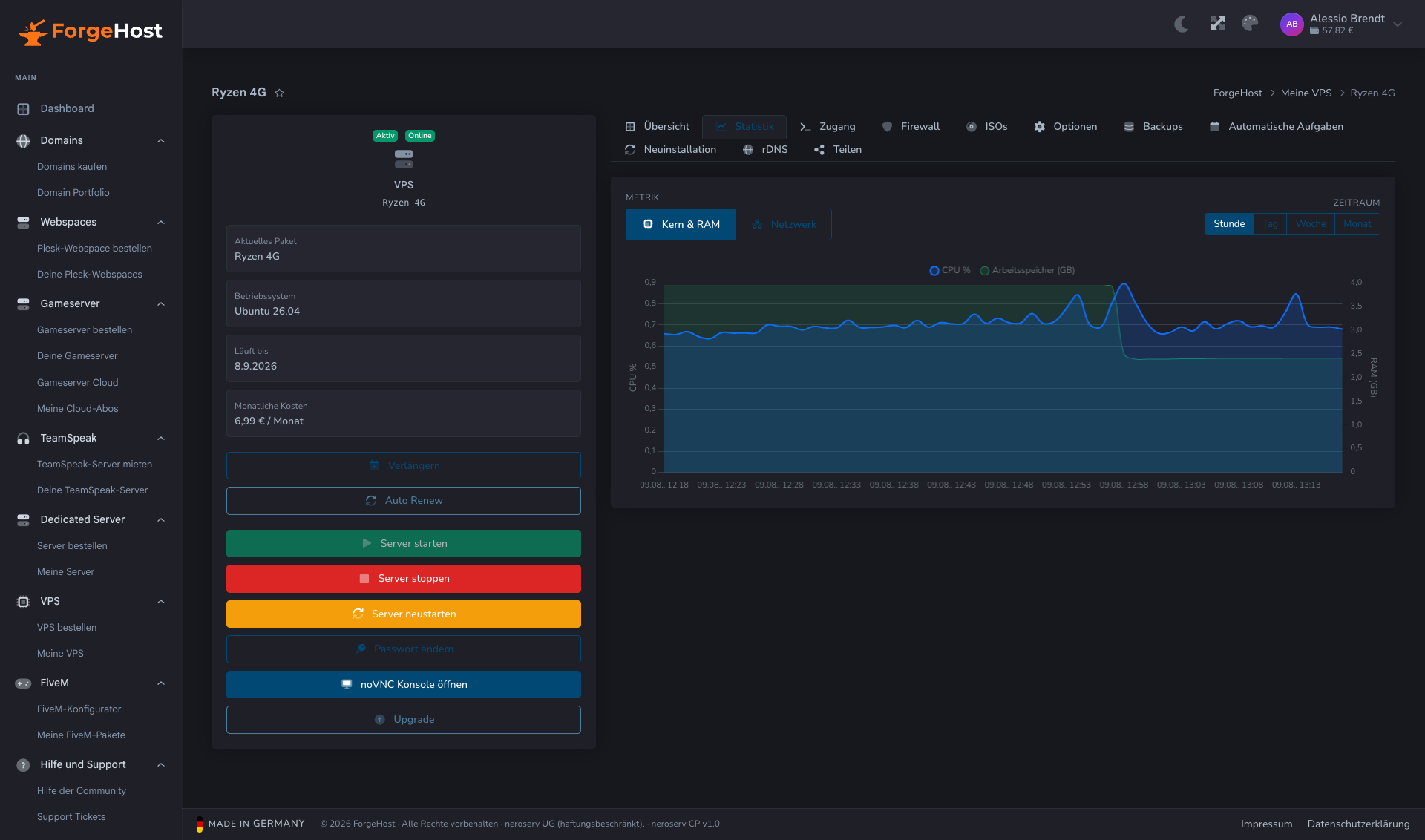Toggle CPU % series in chart legend
This screenshot has height=840, width=1425.
coord(949,270)
